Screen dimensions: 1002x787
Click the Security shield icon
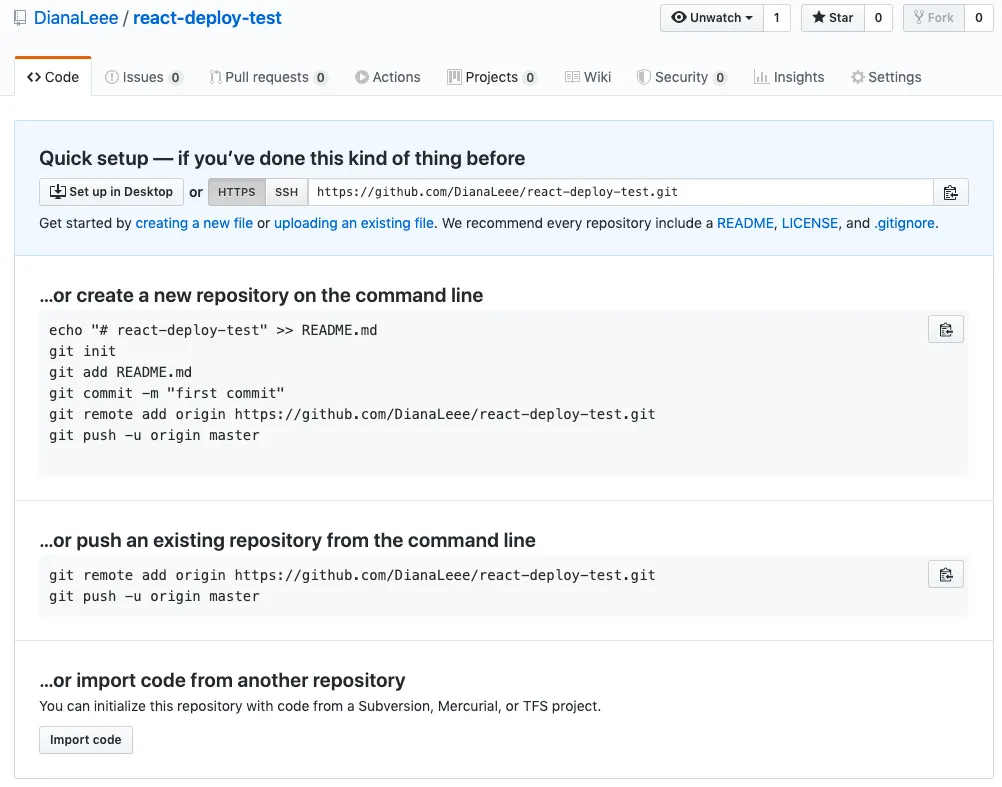point(644,77)
